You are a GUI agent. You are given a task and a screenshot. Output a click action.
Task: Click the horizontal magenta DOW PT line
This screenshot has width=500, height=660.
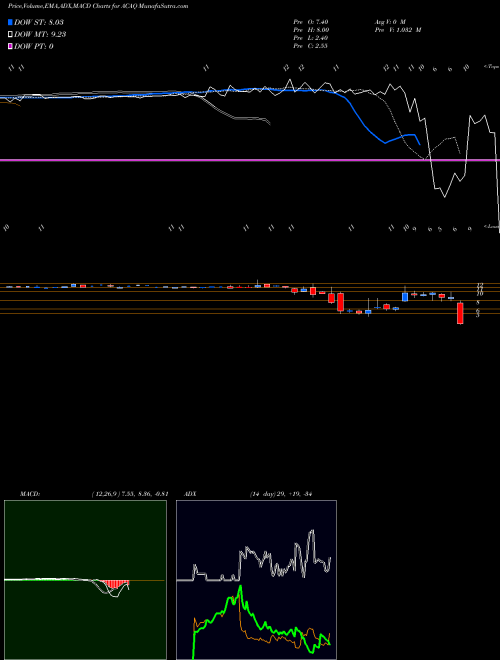coord(250,160)
